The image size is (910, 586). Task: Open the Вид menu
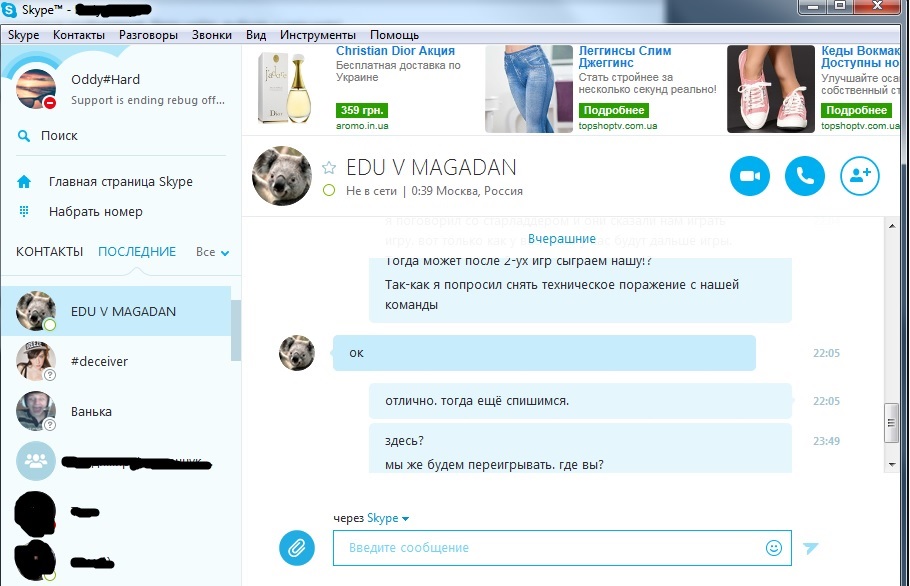tap(256, 35)
